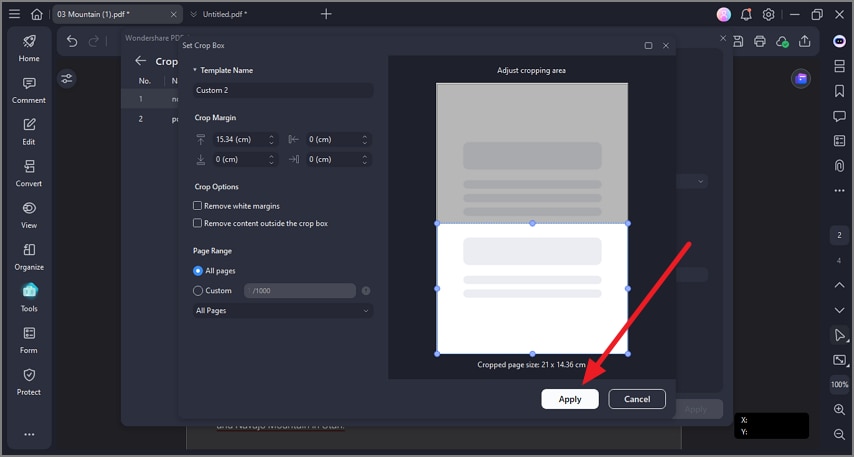Click the user profile avatar
Viewport: 854px width, 457px height.
coord(724,15)
